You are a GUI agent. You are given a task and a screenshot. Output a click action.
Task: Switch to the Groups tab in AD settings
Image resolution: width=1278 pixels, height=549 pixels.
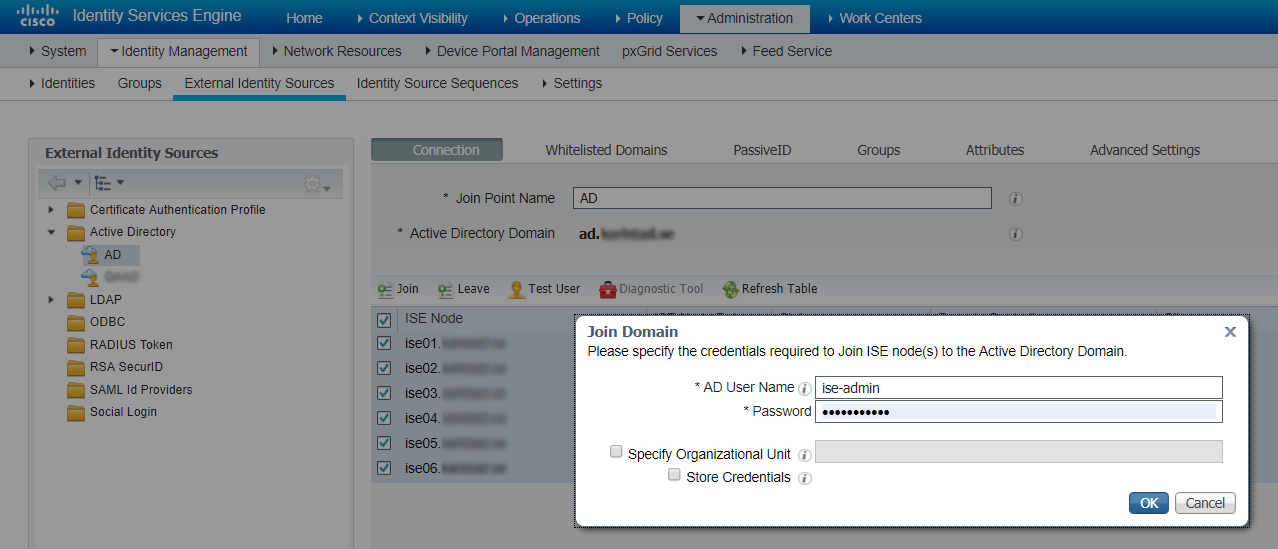point(878,150)
